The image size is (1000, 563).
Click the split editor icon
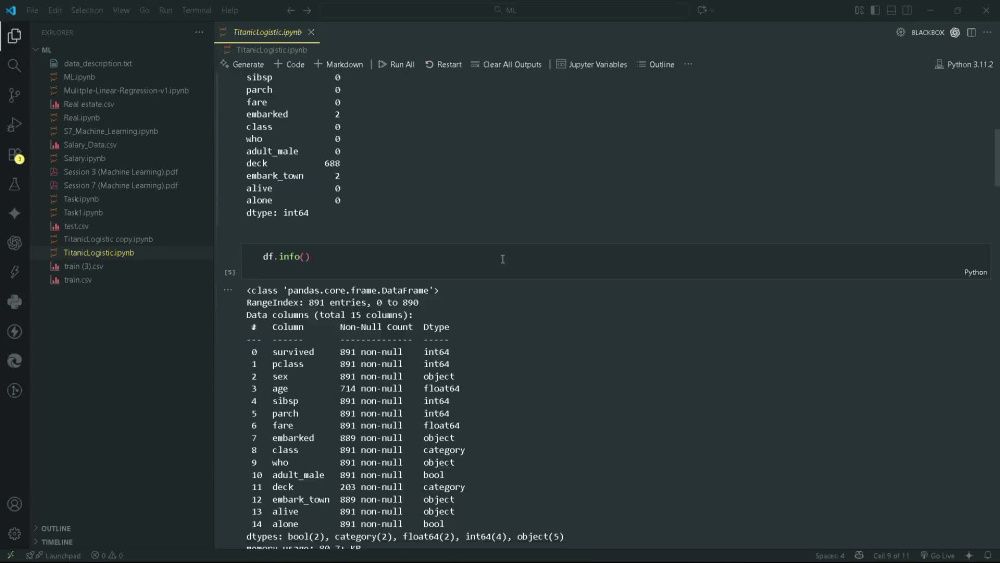(971, 32)
